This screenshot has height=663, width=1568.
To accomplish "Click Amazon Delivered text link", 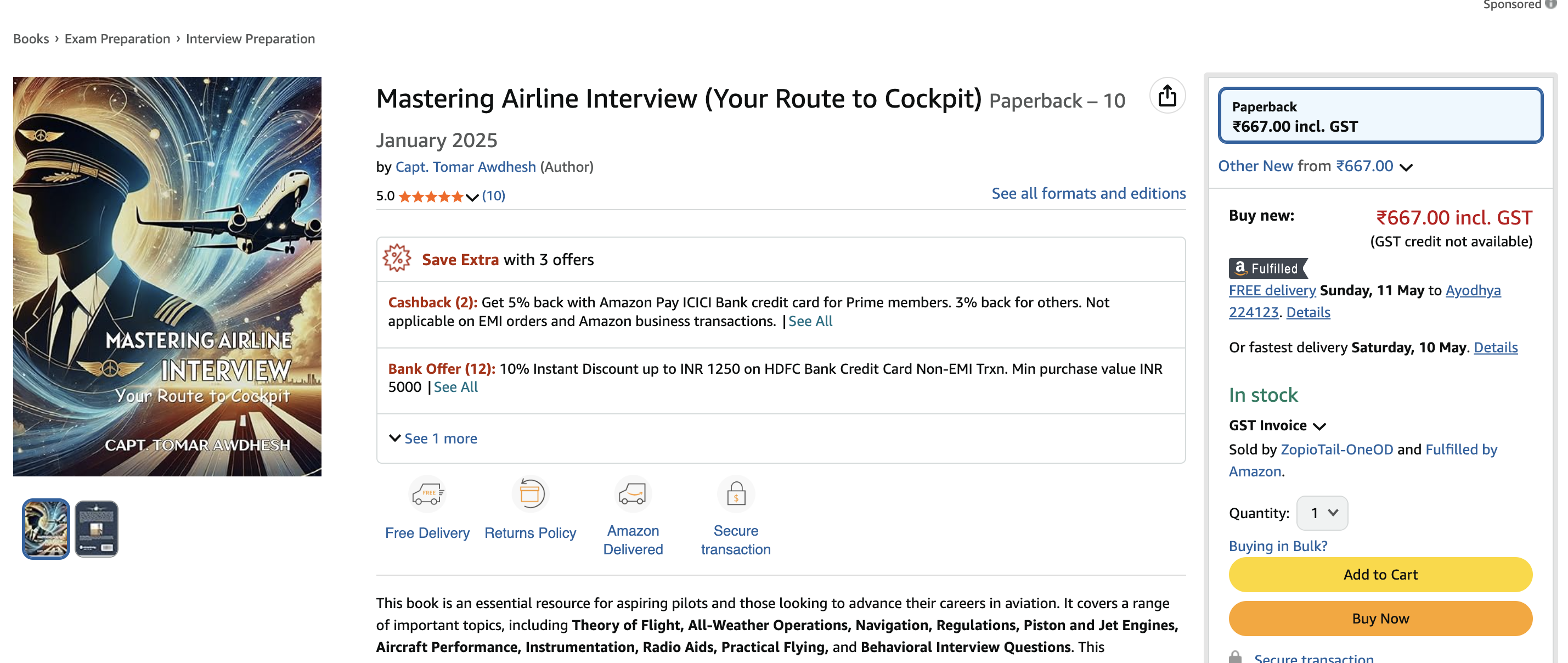I will [633, 540].
